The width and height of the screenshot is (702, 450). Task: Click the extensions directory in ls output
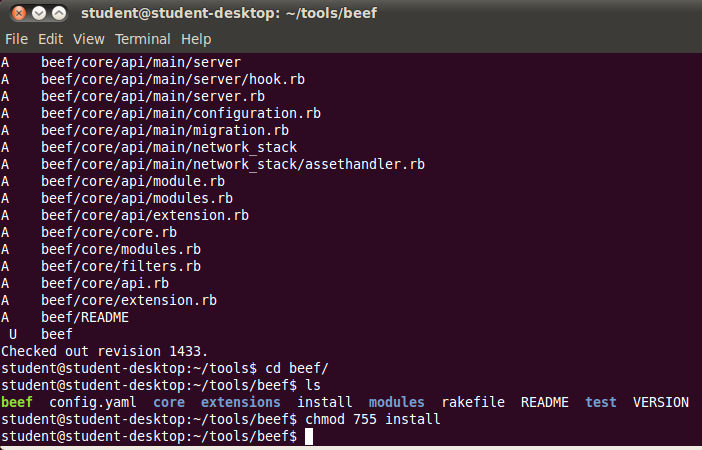point(240,402)
